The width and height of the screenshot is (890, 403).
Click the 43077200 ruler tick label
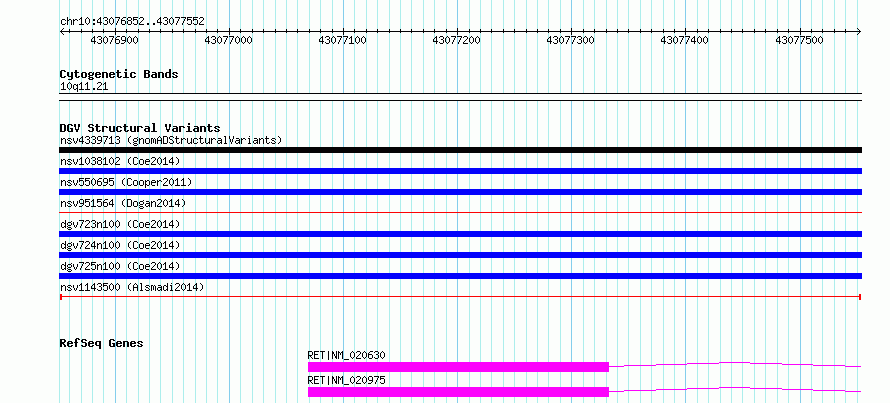(x=456, y=40)
